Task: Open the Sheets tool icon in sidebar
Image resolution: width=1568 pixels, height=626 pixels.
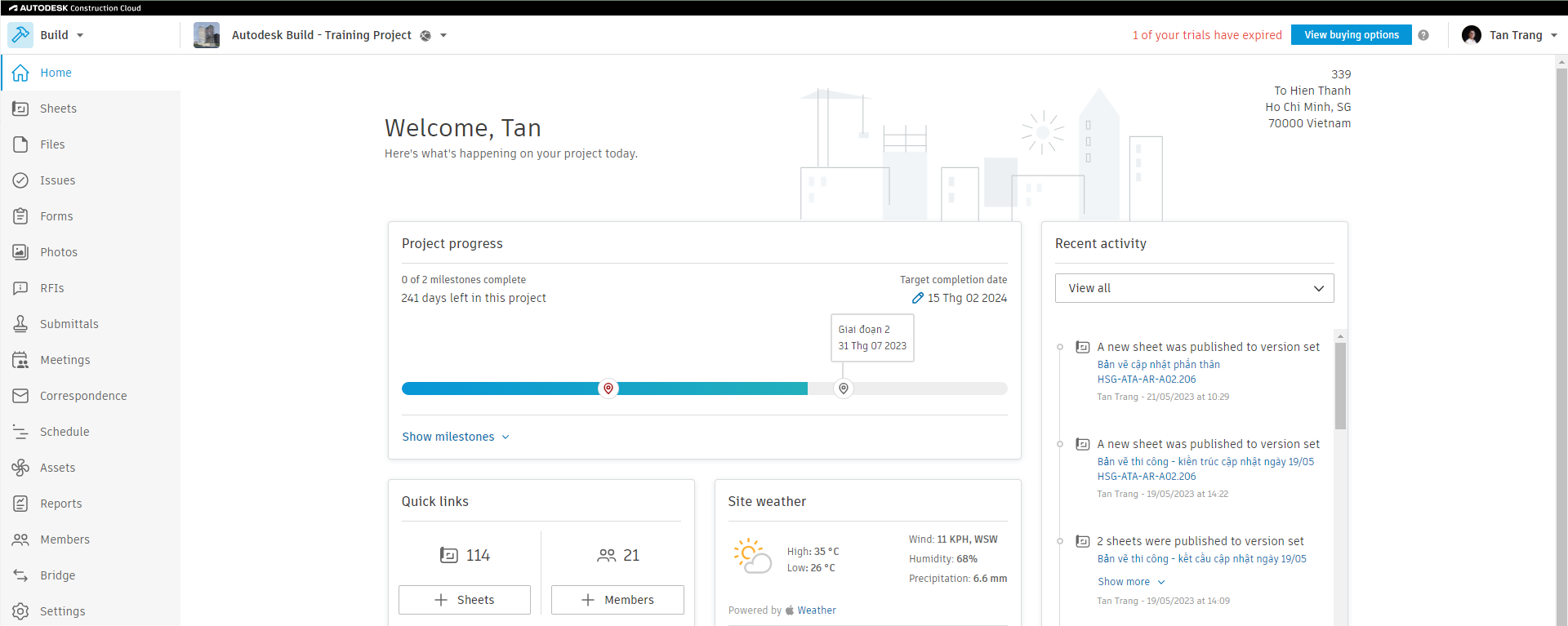Action: pos(20,109)
